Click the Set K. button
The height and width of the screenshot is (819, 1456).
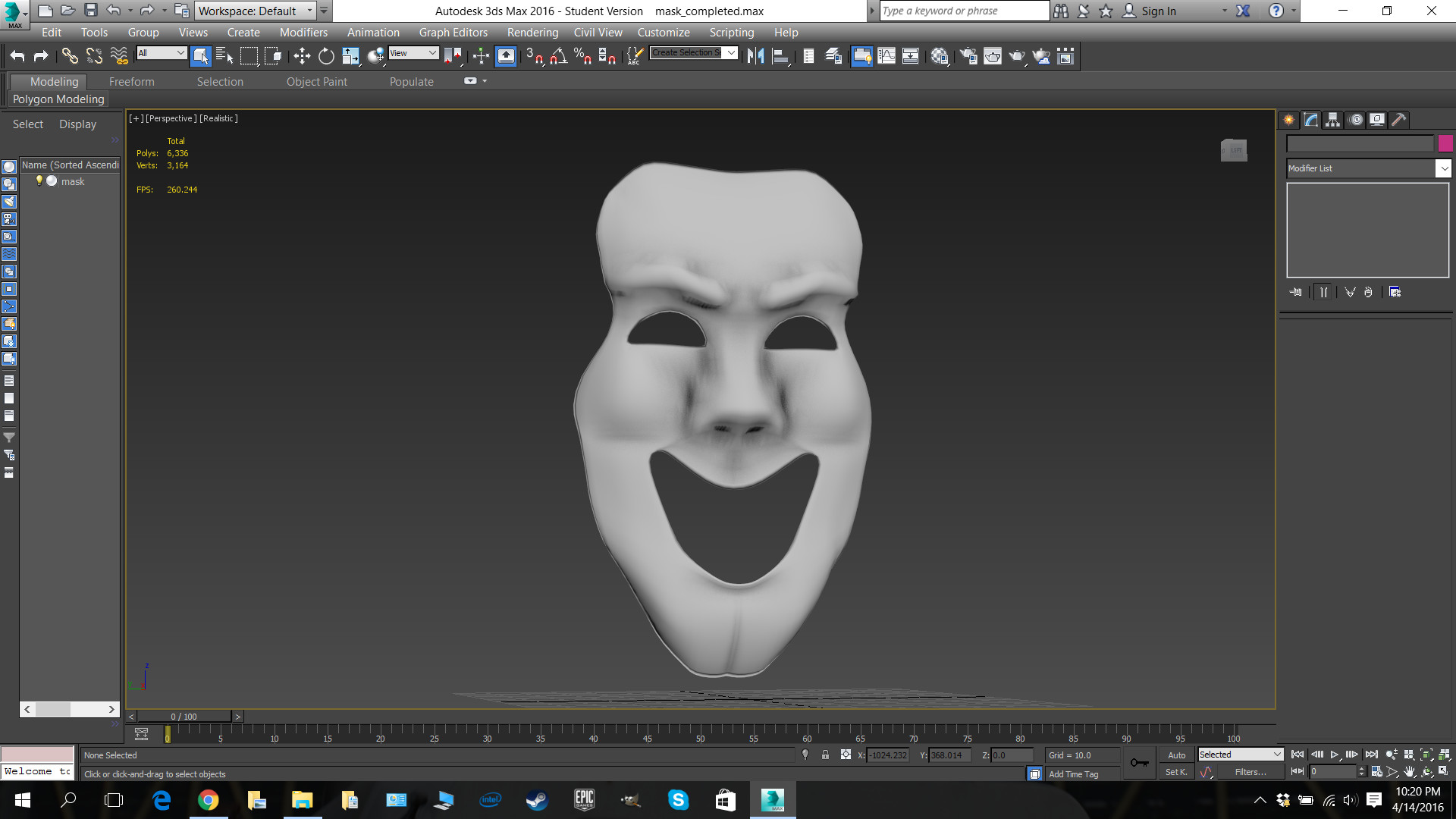click(x=1176, y=772)
